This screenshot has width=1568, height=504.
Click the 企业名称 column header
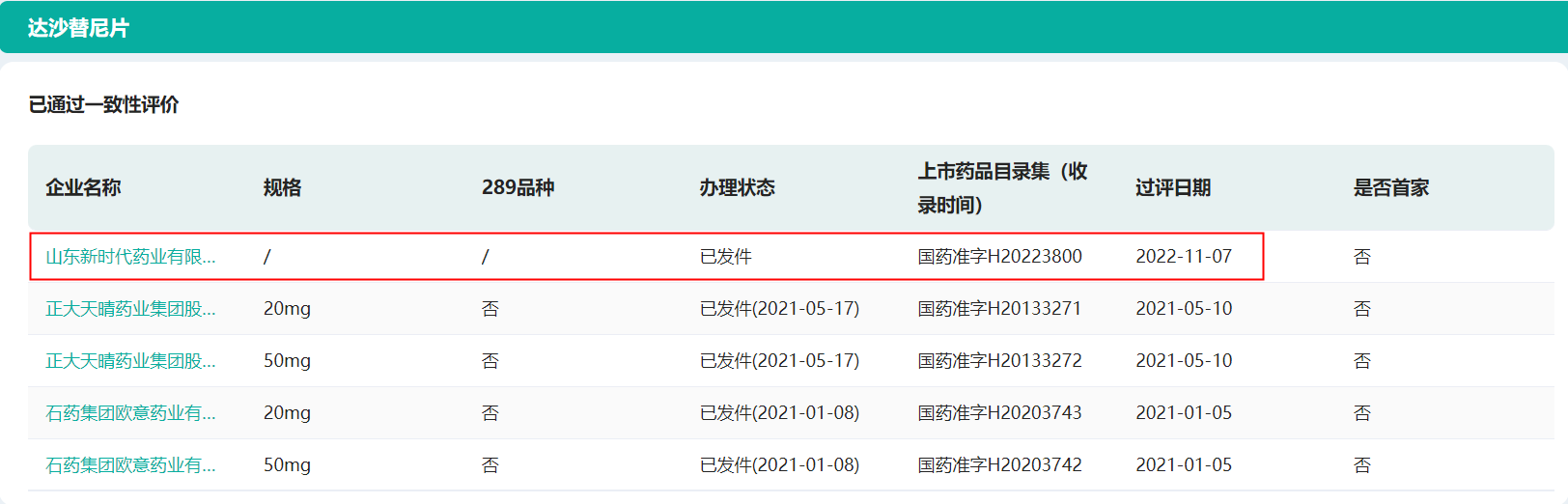tap(83, 187)
